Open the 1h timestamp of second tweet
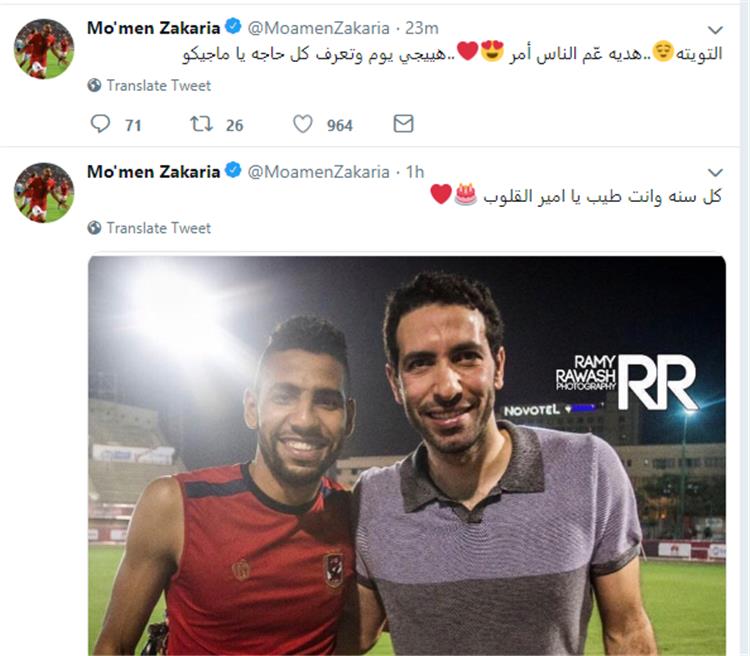 click(x=415, y=172)
